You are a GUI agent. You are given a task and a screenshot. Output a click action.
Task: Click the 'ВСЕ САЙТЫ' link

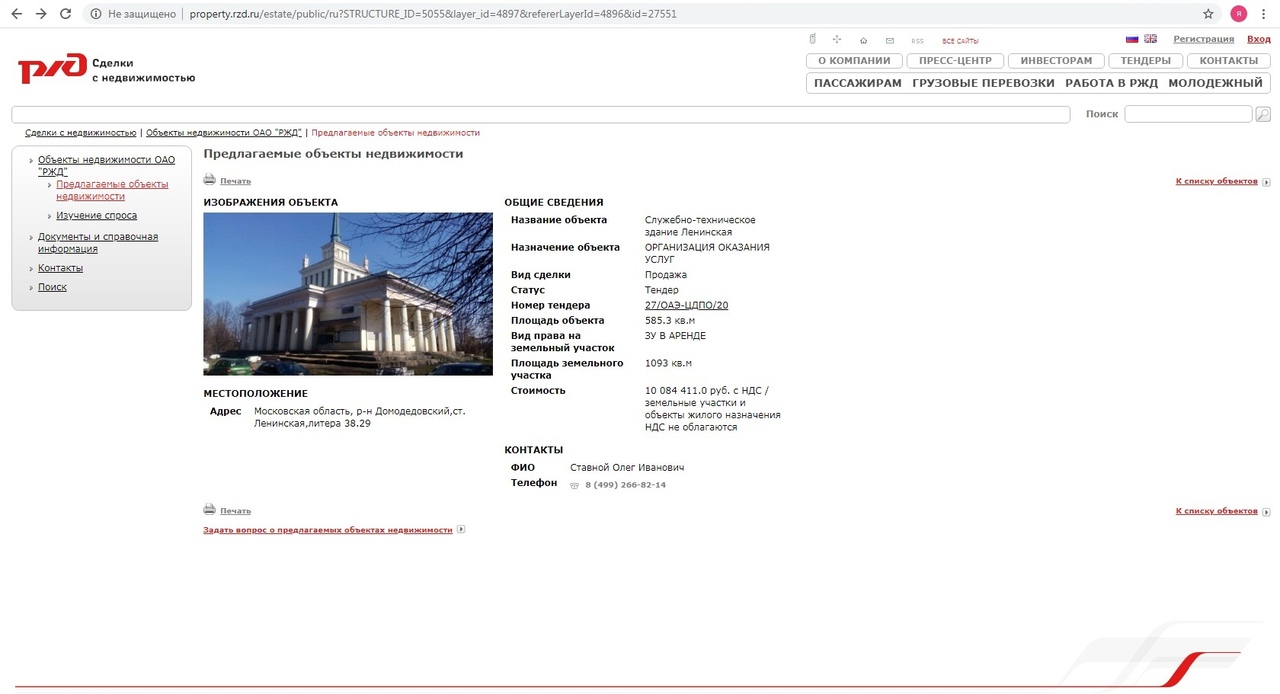960,41
